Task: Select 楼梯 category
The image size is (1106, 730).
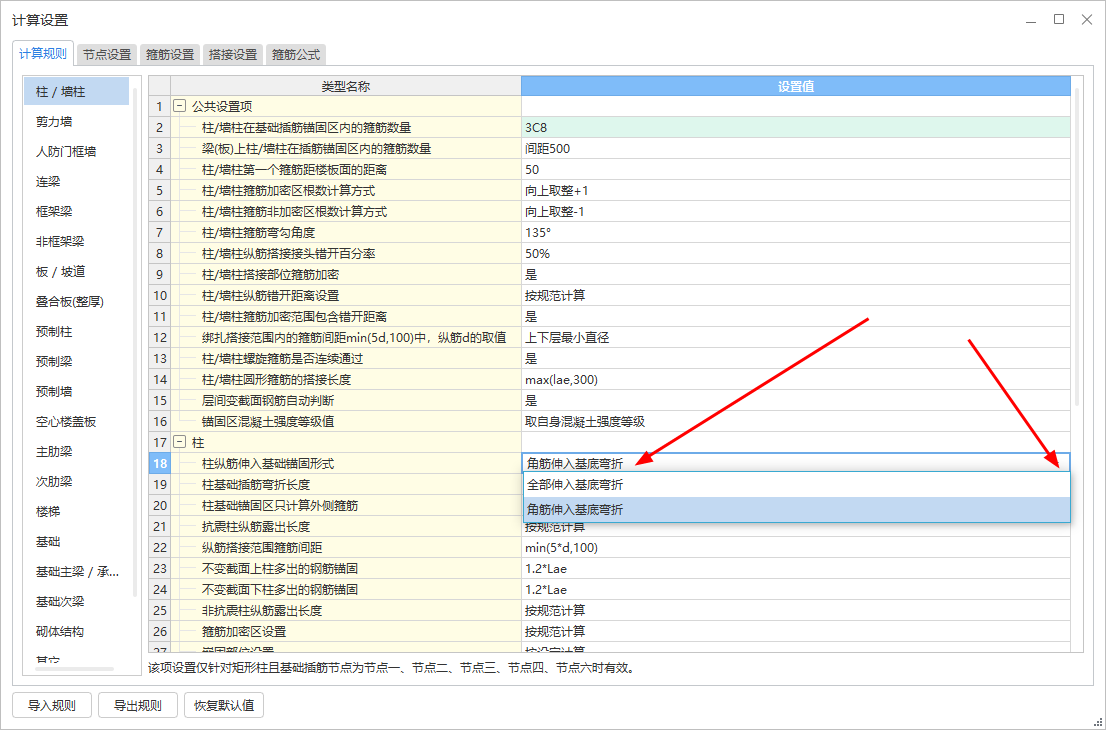Action: pos(77,511)
